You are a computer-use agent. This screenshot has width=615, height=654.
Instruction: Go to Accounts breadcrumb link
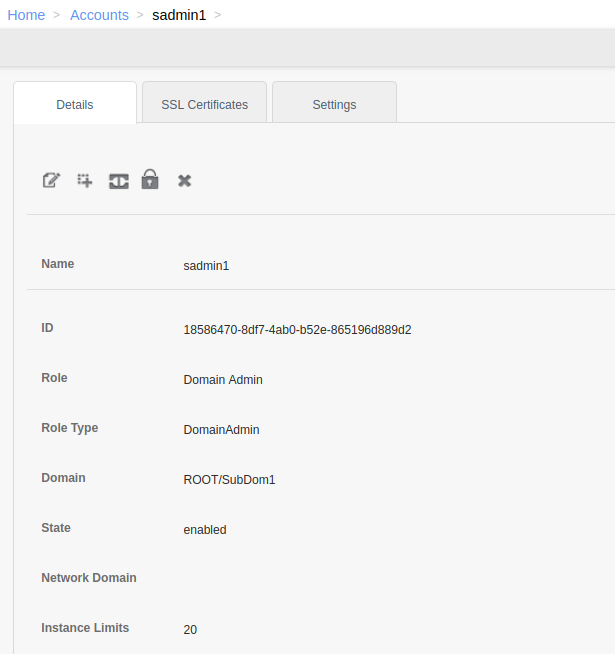99,15
